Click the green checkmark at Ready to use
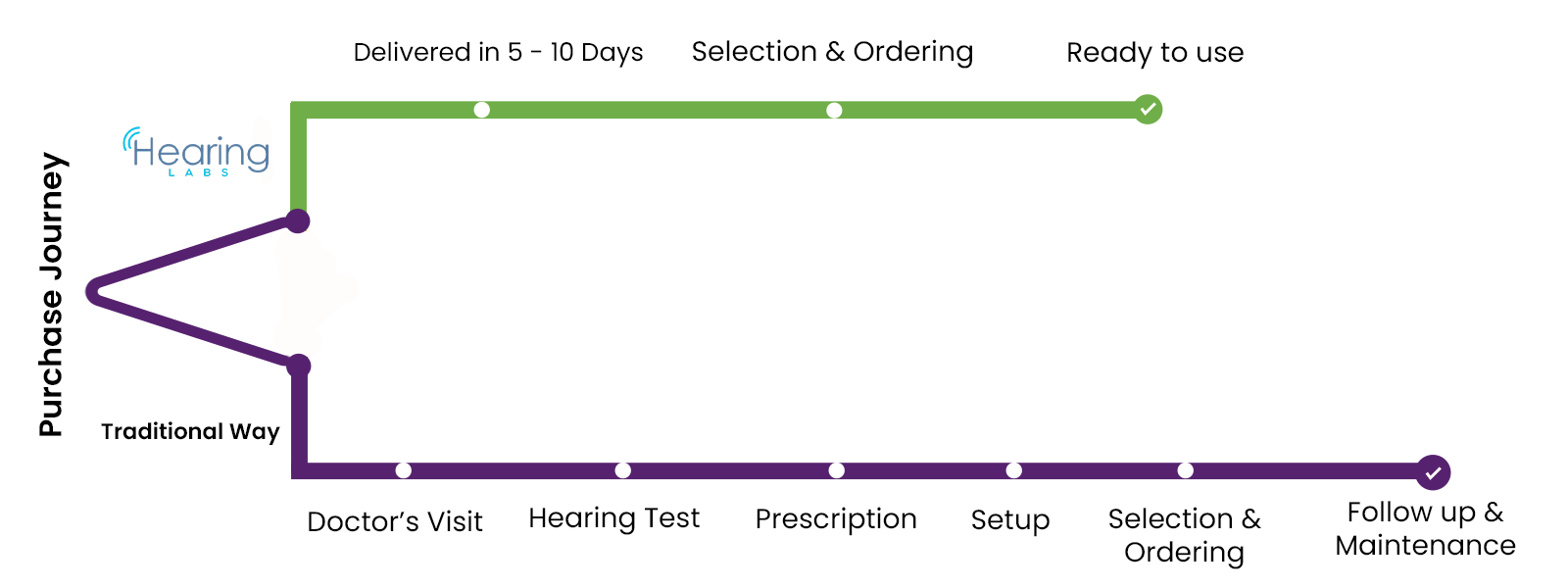Image resolution: width=1568 pixels, height=588 pixels. point(1148,109)
